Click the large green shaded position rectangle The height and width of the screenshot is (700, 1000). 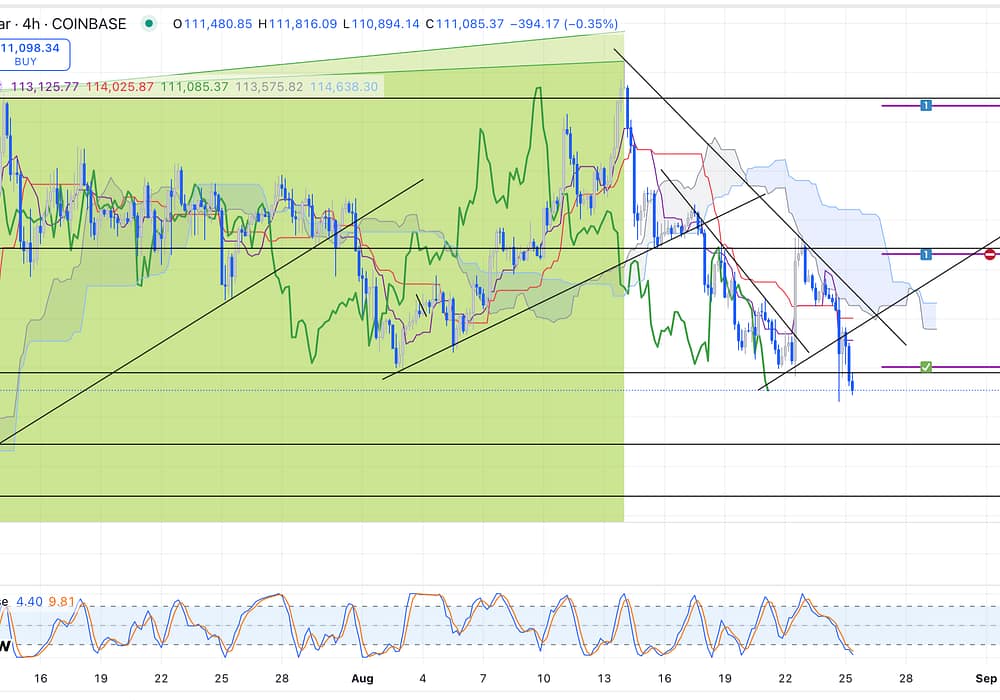click(x=300, y=460)
